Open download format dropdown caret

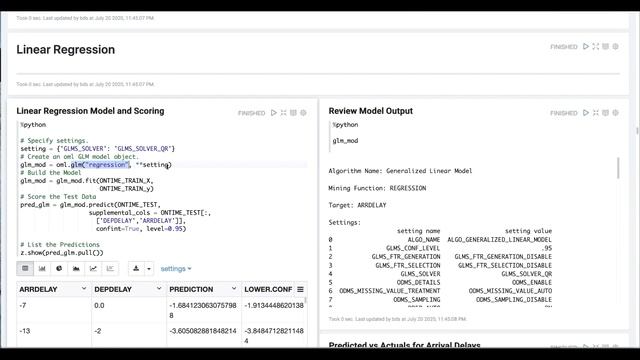pos(149,268)
